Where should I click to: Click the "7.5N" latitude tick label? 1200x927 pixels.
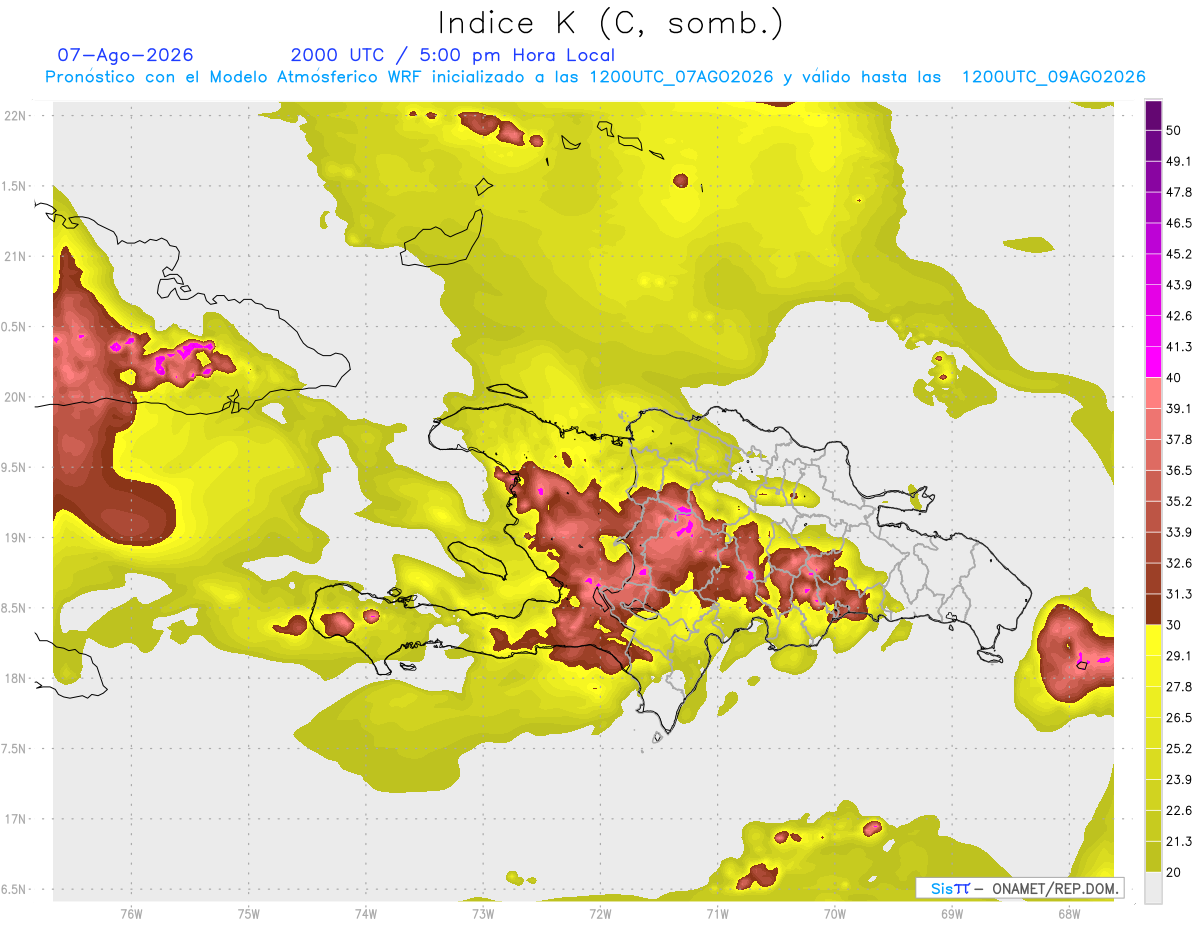13,749
